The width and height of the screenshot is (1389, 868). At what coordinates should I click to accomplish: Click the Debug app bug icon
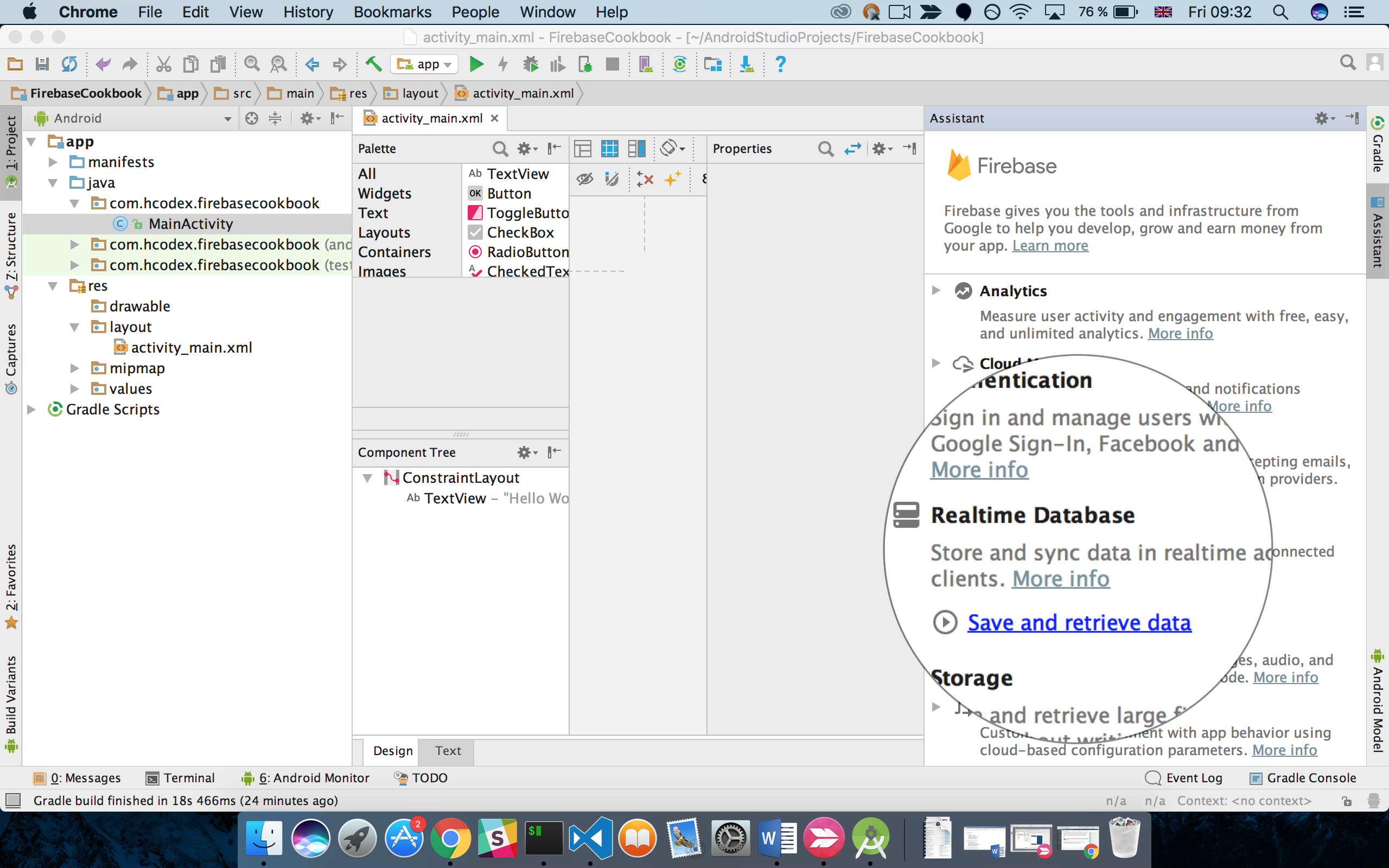pos(530,65)
